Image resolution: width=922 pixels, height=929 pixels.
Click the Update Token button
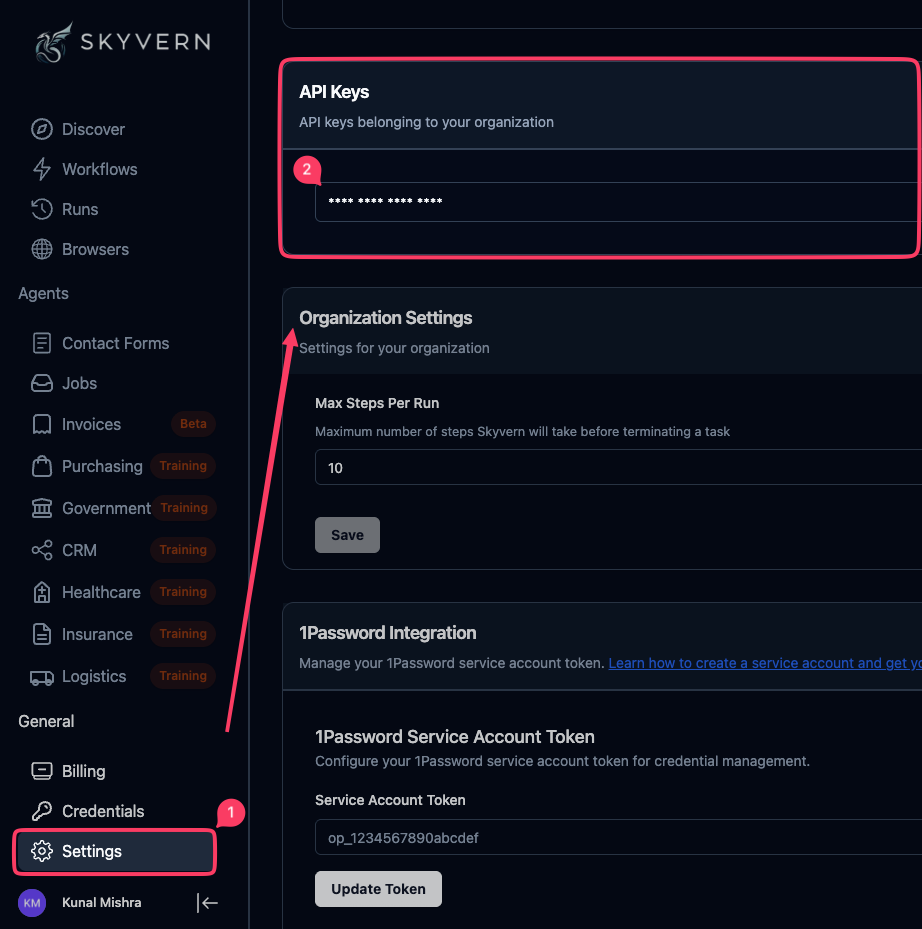tap(378, 888)
